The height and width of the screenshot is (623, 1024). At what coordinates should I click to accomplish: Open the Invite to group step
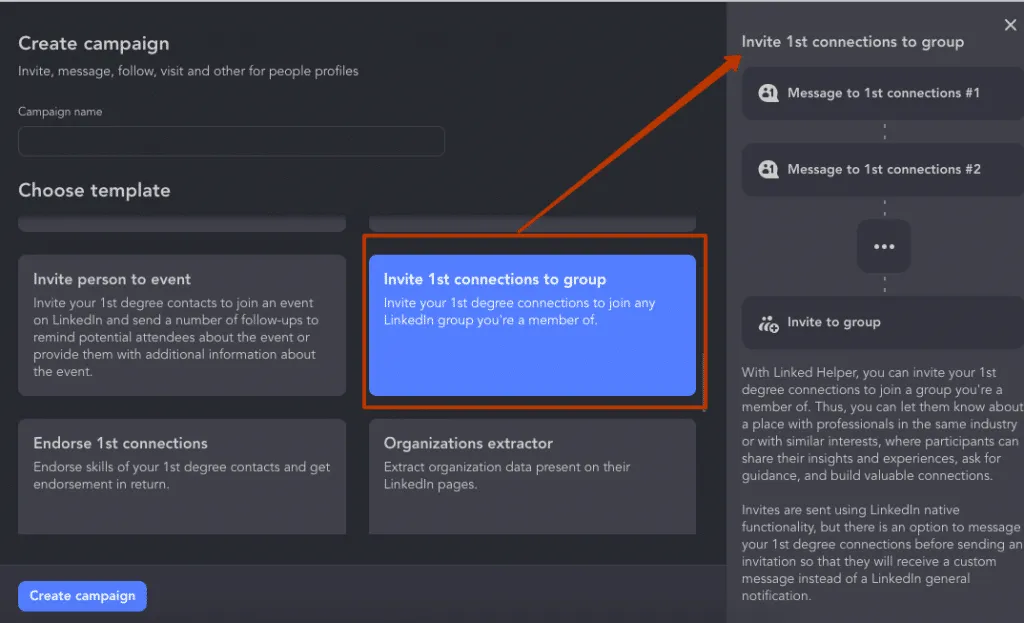[x=882, y=322]
